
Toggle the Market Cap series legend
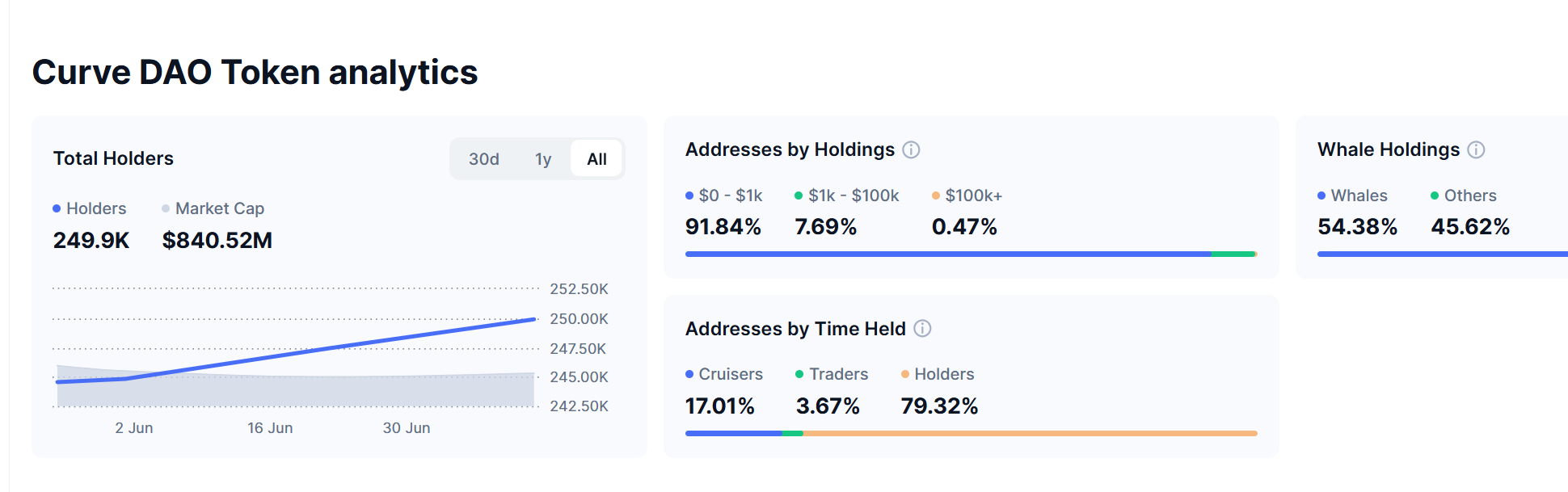pos(213,208)
